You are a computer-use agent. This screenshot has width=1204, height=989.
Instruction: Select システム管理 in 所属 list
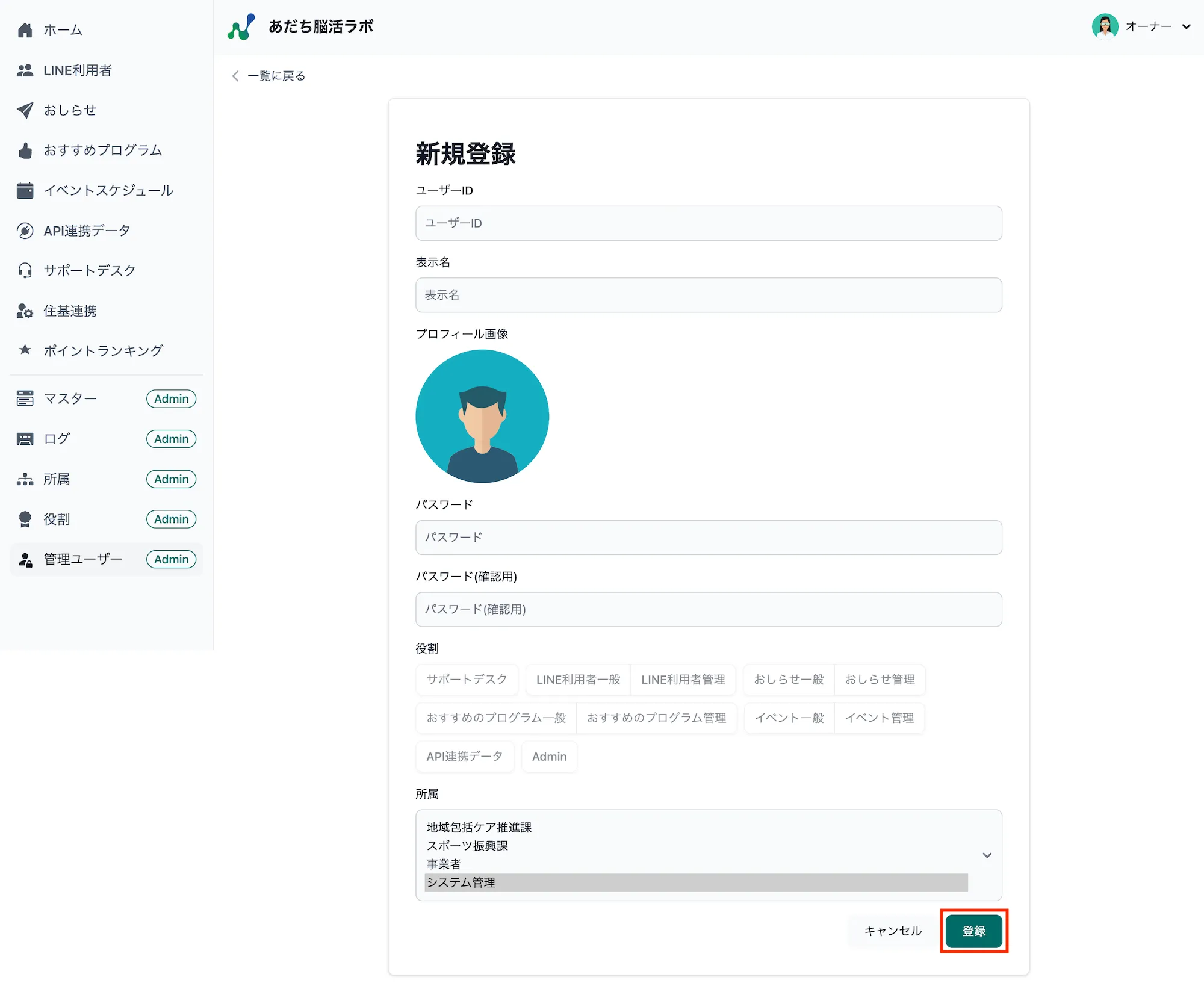[696, 882]
